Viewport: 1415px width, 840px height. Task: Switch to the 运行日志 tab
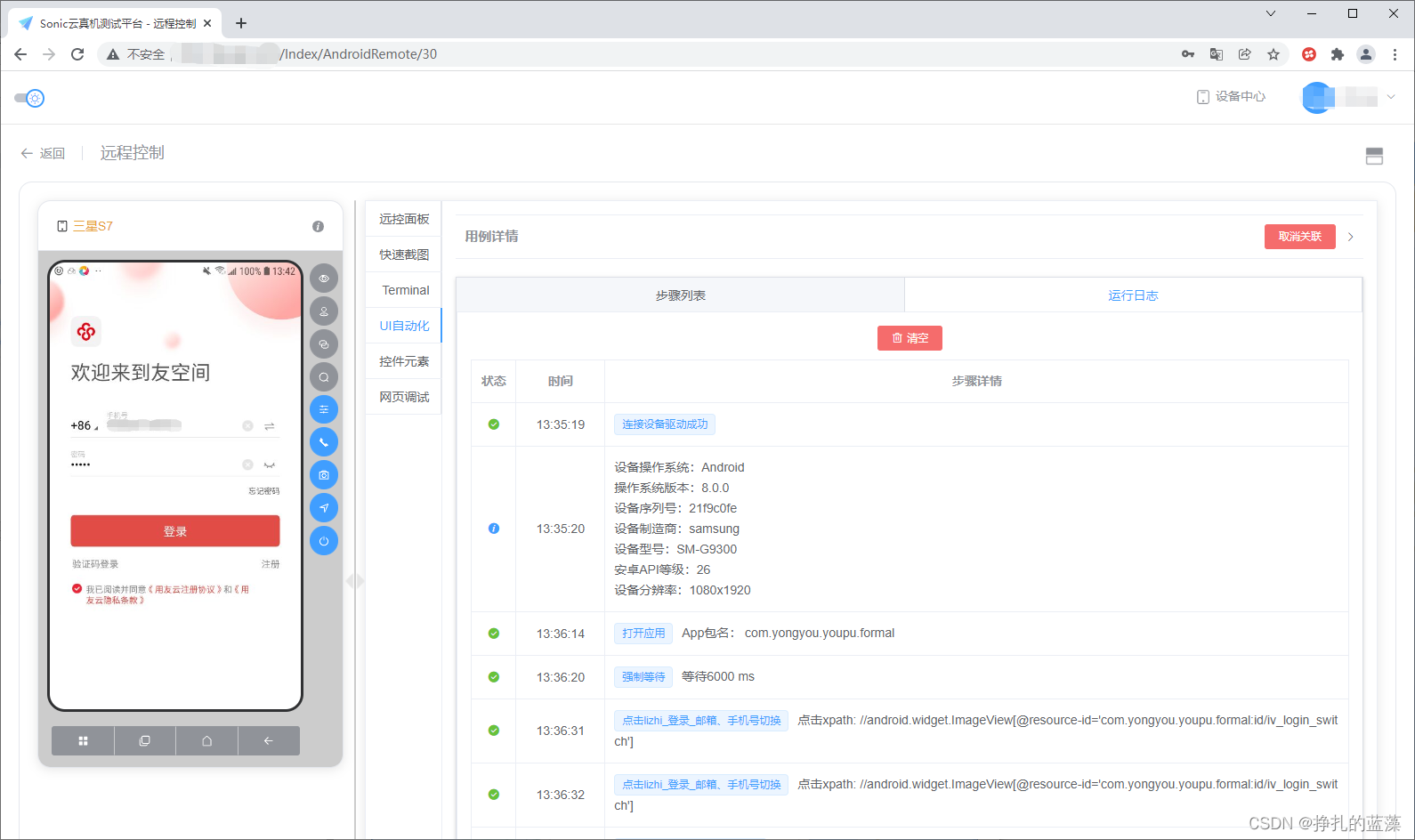(1133, 295)
